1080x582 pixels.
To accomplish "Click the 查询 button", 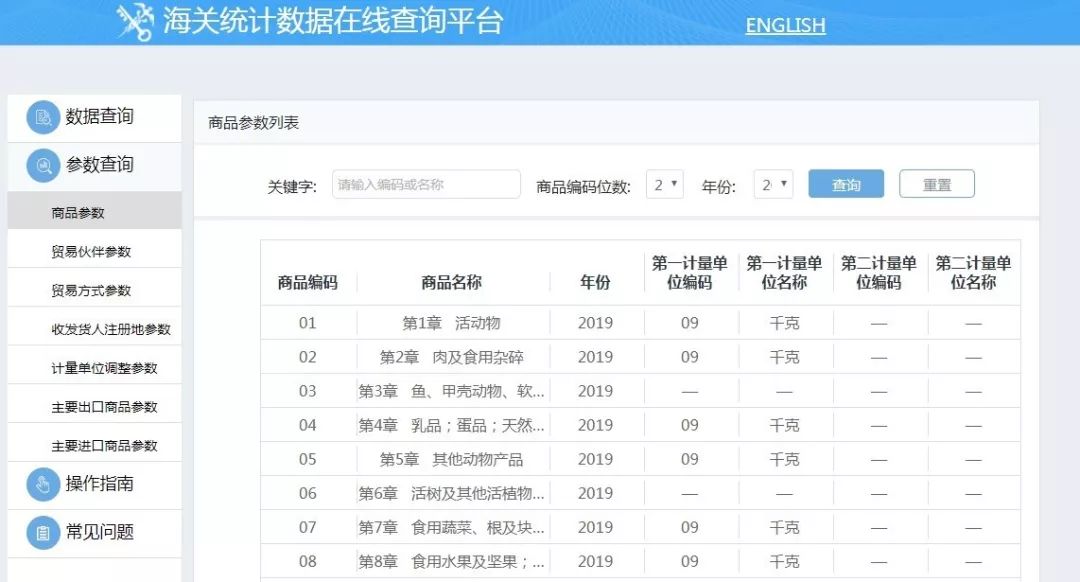I will point(845,183).
